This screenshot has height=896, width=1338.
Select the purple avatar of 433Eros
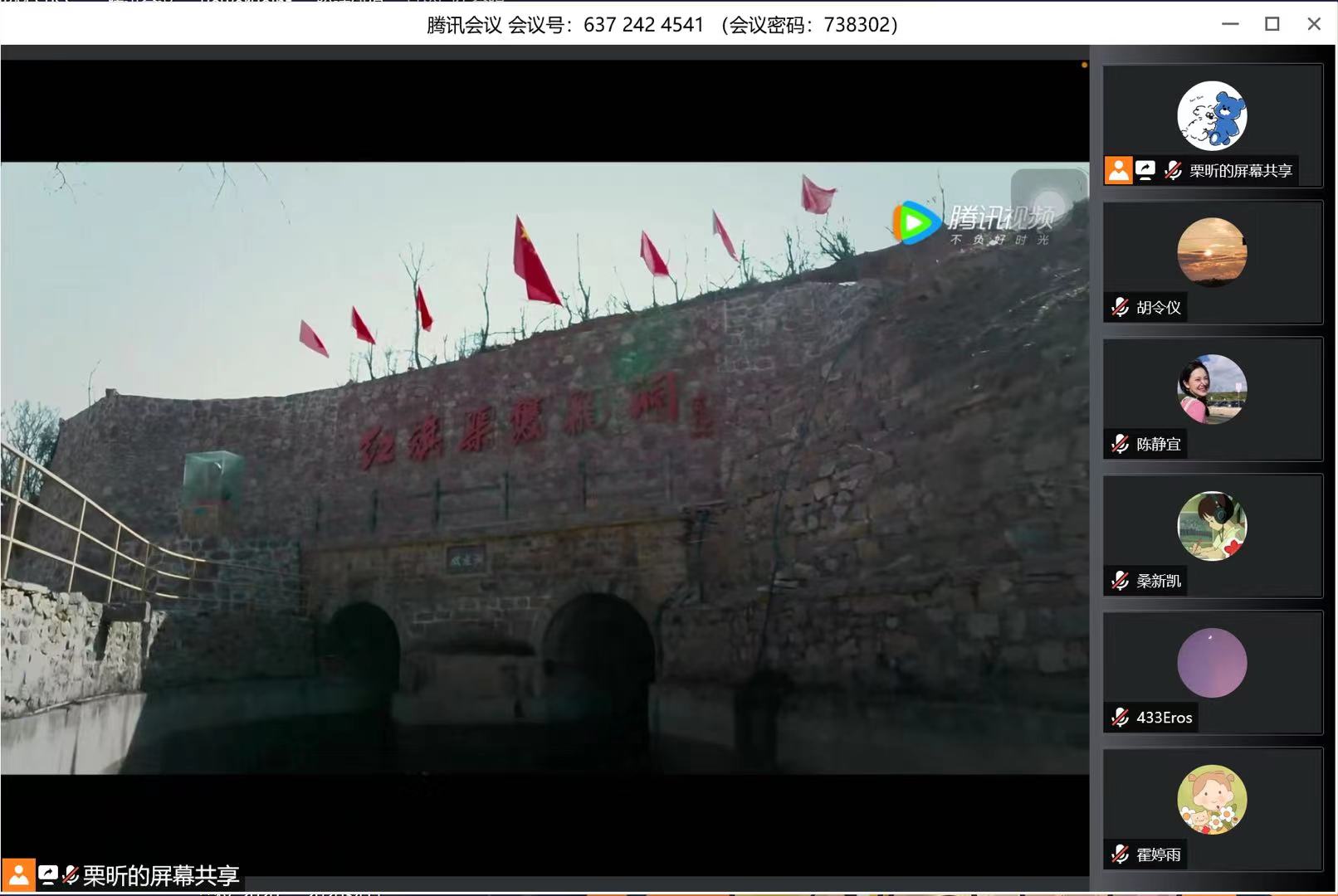point(1212,663)
